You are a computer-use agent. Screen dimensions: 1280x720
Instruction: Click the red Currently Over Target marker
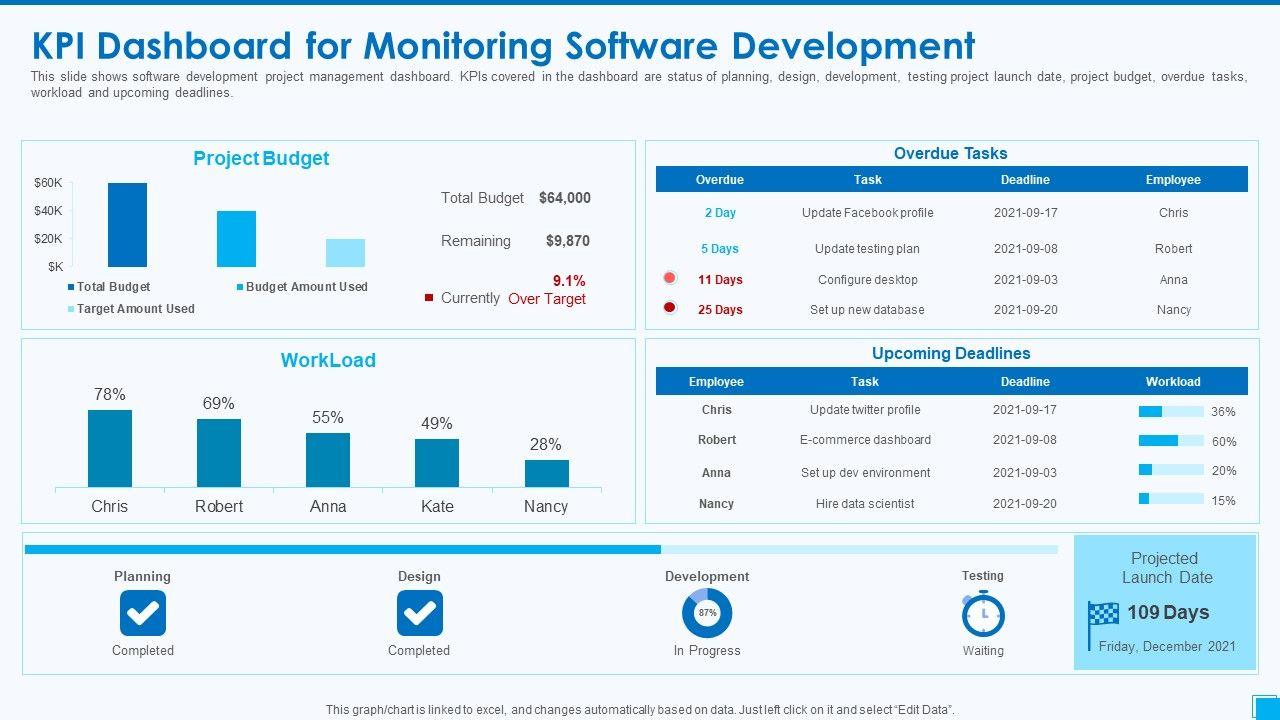click(x=429, y=298)
